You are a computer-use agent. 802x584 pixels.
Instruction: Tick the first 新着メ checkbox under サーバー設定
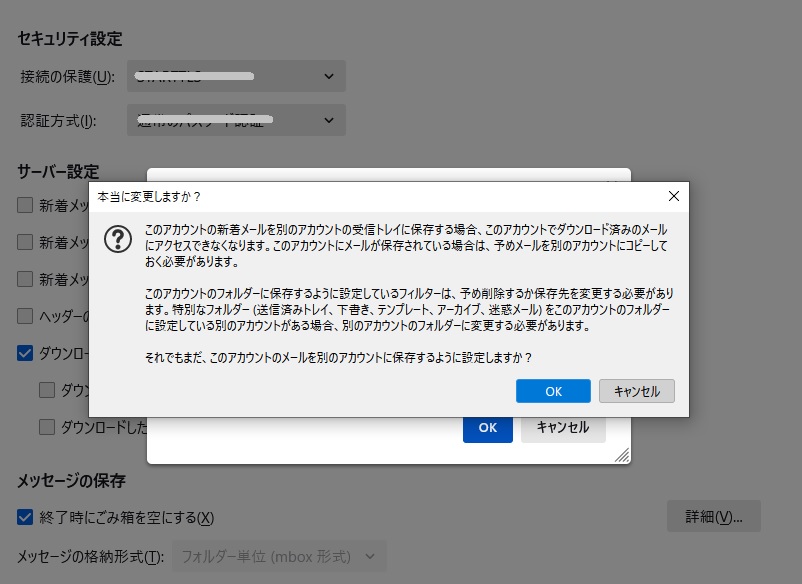pos(26,206)
